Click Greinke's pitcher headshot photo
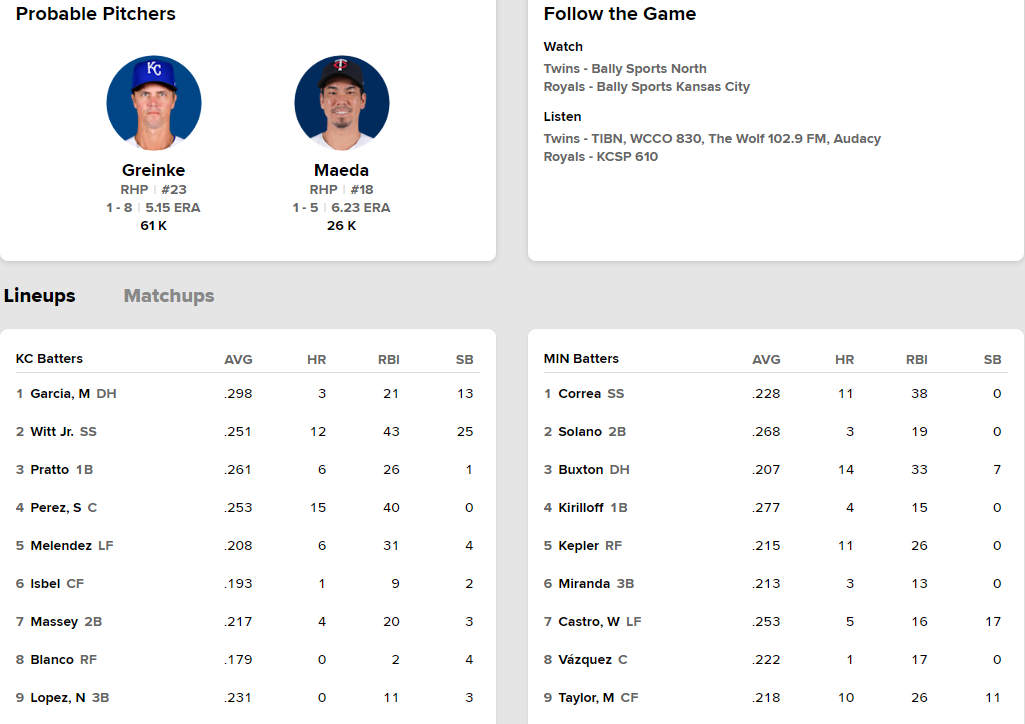The width and height of the screenshot is (1025, 724). [154, 103]
